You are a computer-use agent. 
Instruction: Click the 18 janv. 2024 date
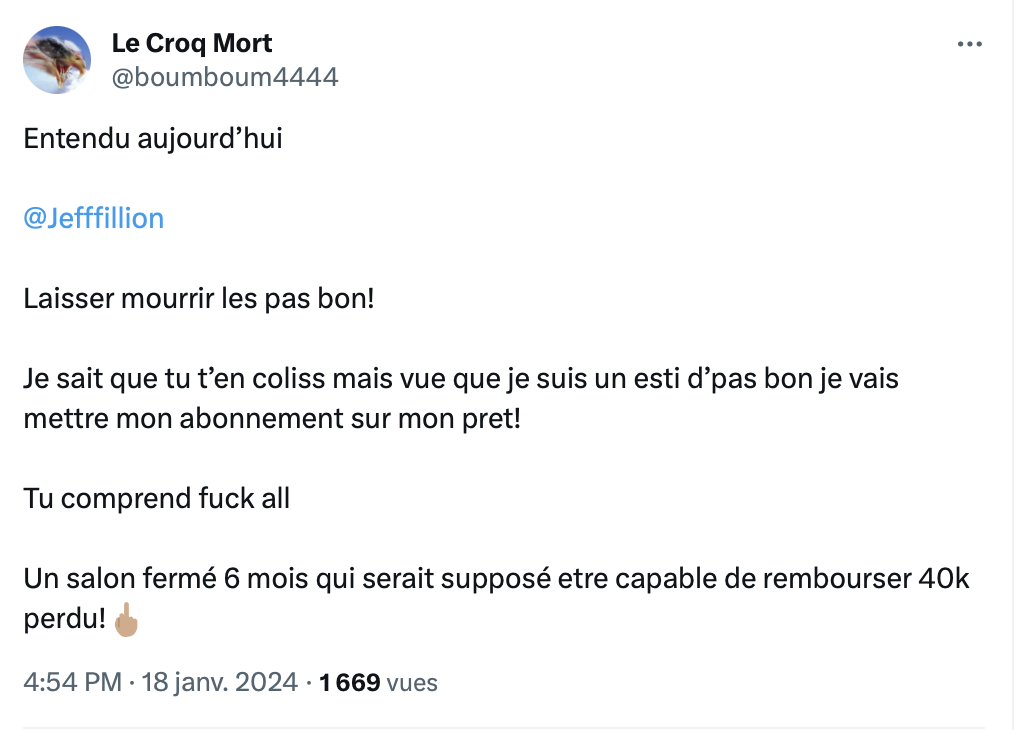pos(220,682)
